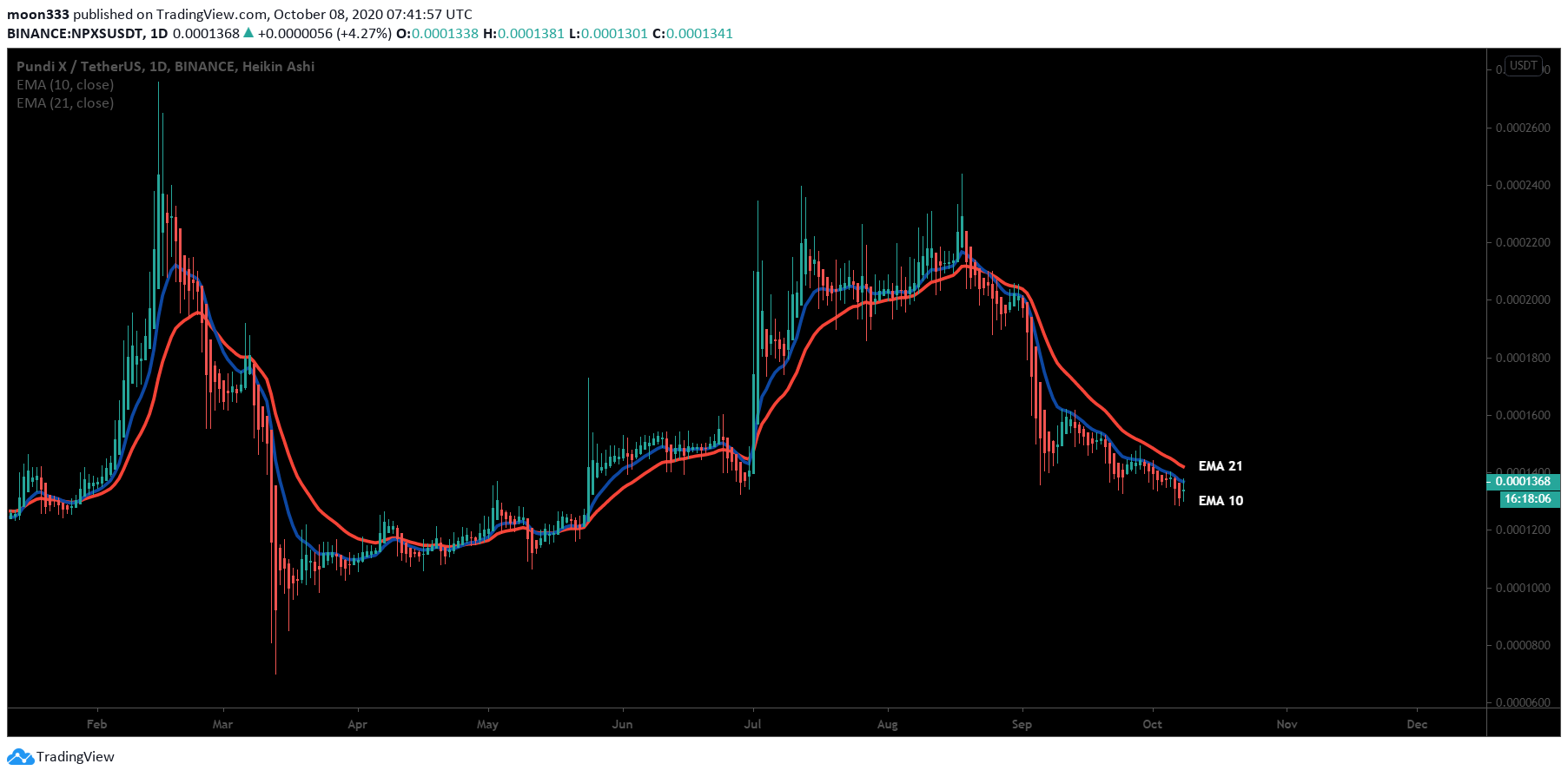Click the open value O:0.0001338
The height and width of the screenshot is (777, 1568).
pos(437,33)
